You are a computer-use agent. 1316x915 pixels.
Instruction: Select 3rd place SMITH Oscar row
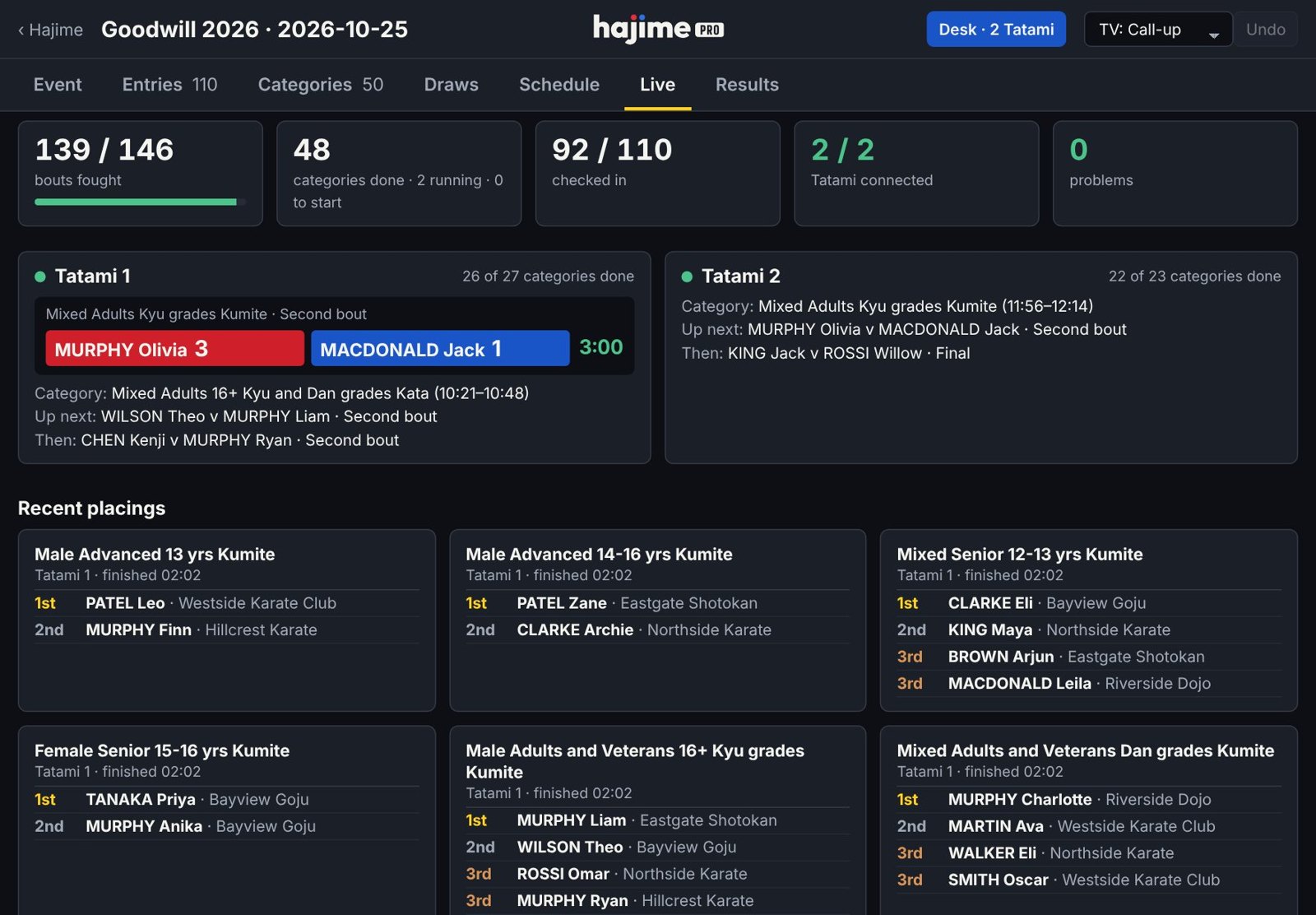pos(1089,880)
